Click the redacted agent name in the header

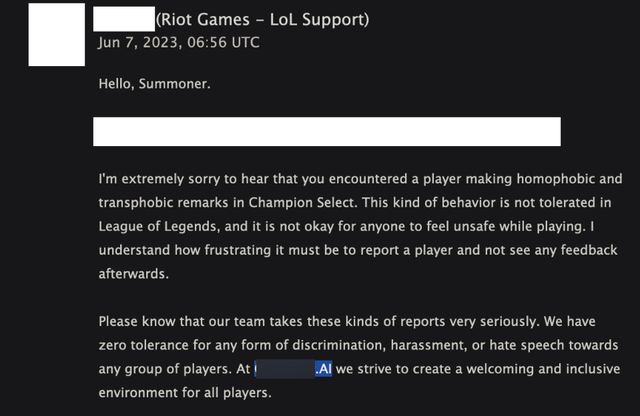[123, 18]
